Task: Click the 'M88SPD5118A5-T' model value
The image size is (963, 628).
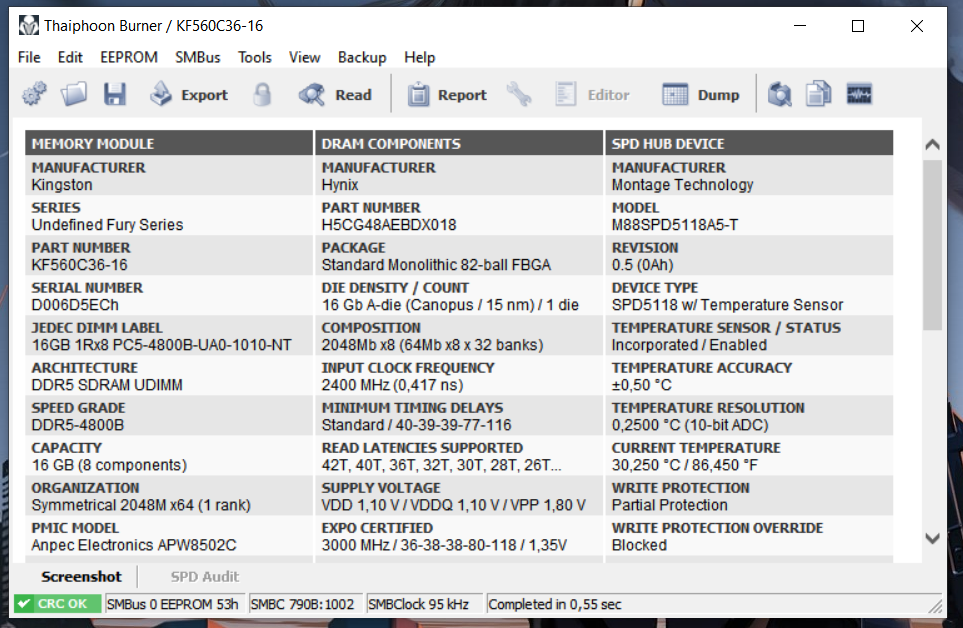Action: tap(674, 225)
